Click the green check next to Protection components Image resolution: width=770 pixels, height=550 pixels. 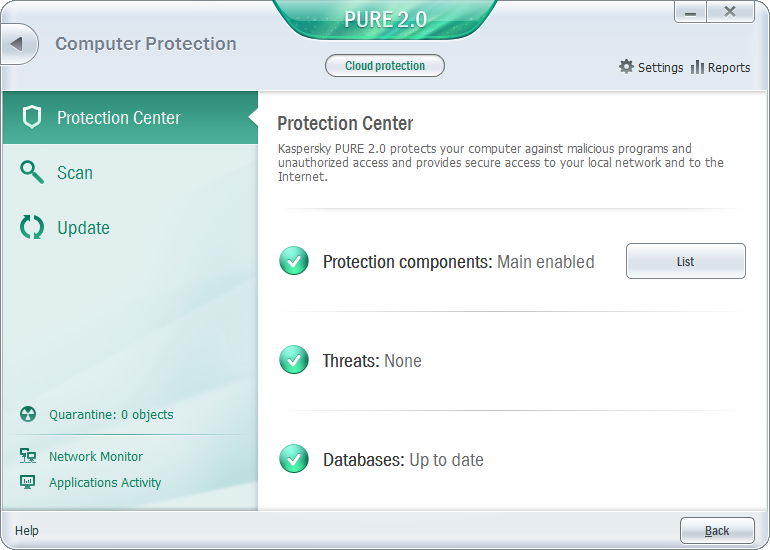(293, 262)
